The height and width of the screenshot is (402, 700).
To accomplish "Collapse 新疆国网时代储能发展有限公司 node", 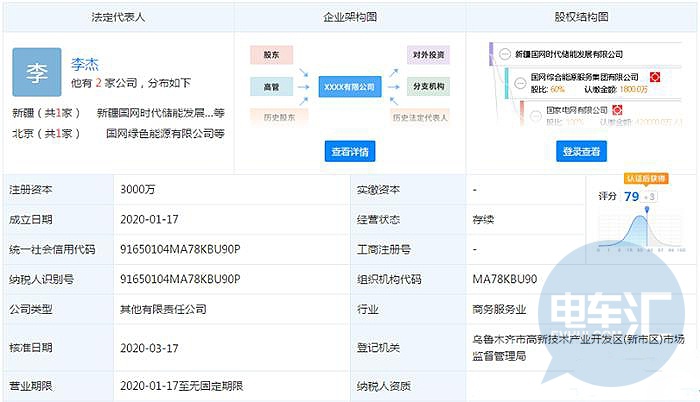I will 504,54.
